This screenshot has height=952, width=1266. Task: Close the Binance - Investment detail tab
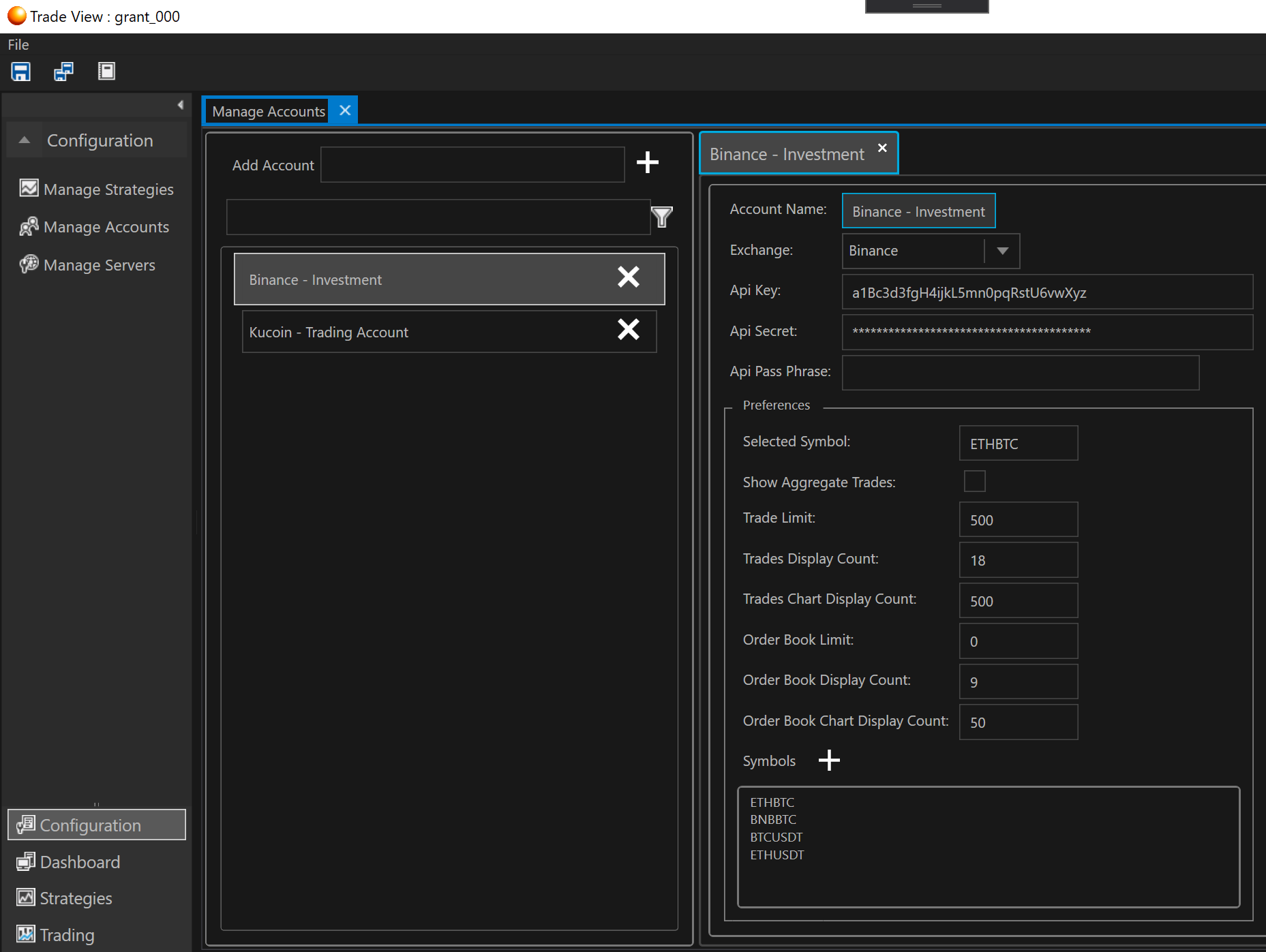point(882,148)
